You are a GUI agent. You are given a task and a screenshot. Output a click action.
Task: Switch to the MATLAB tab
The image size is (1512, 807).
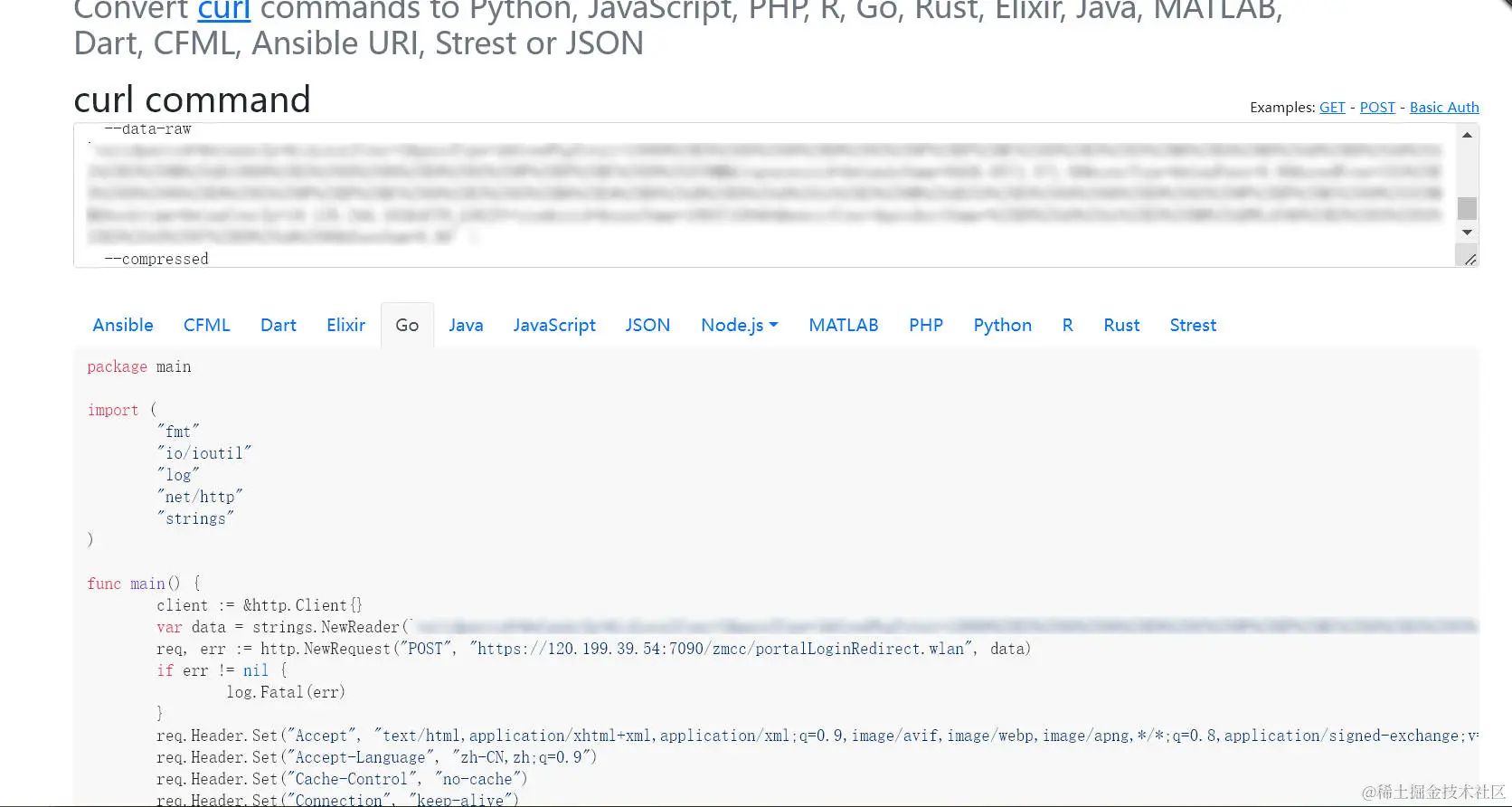click(844, 325)
